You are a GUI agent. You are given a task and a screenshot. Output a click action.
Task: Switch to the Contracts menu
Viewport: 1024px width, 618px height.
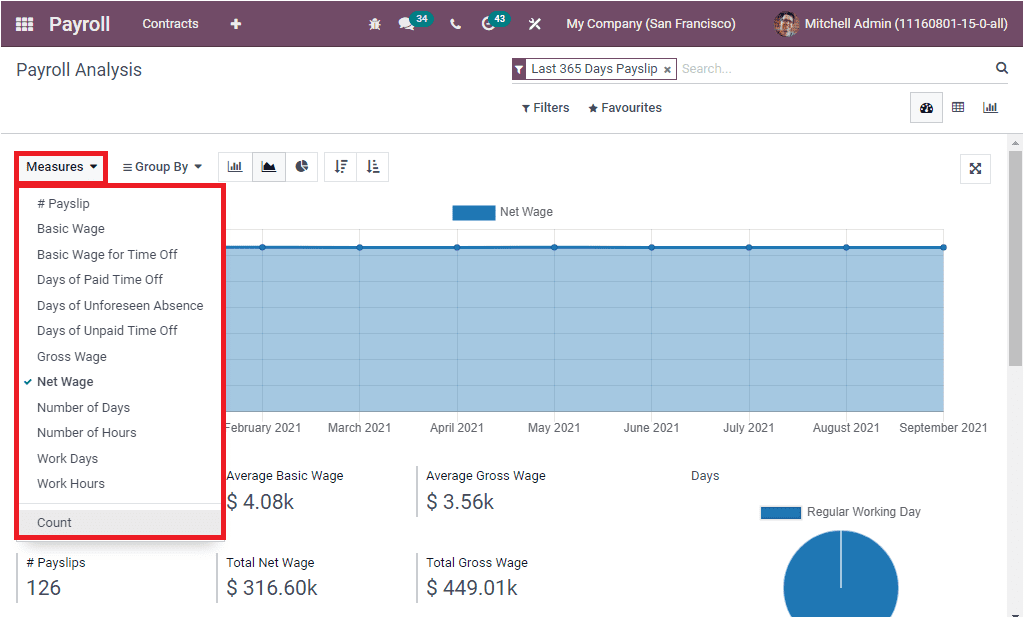(169, 23)
